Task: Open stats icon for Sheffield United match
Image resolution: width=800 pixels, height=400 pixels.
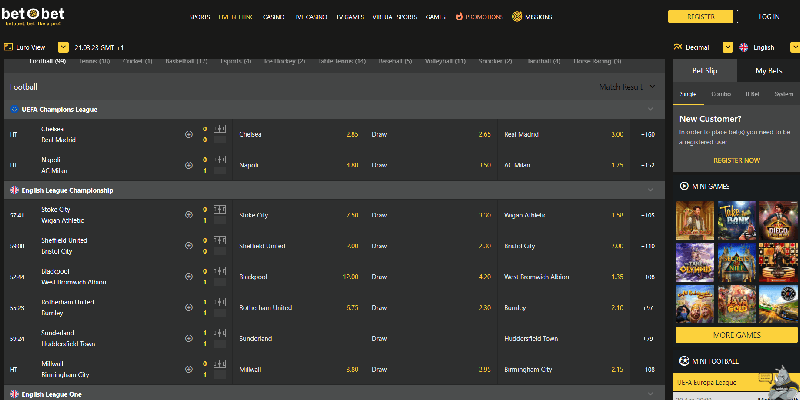Action: [189, 246]
